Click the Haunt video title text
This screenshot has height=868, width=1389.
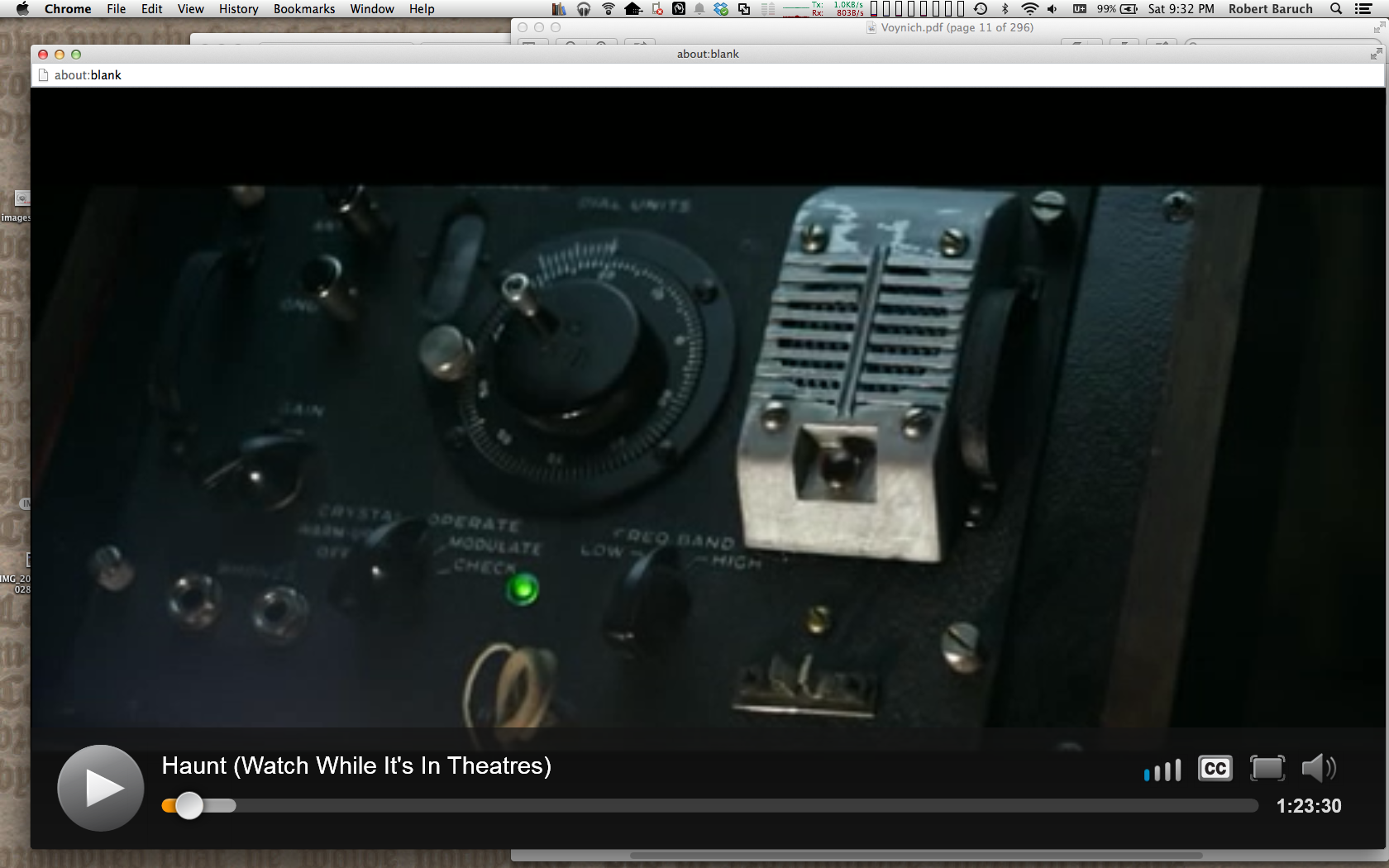(356, 765)
